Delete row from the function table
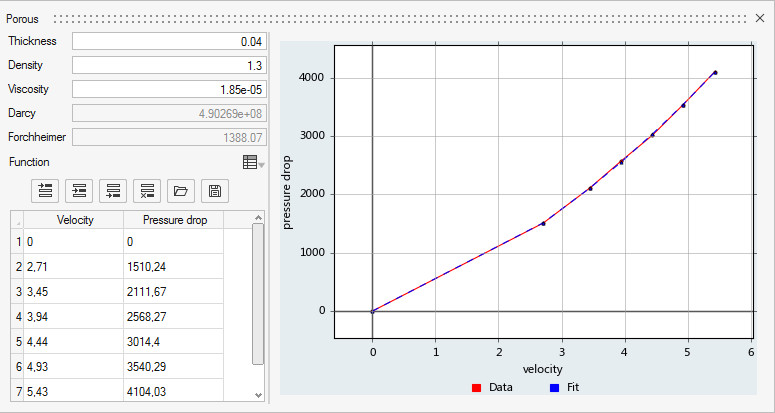775x413 pixels. [147, 191]
